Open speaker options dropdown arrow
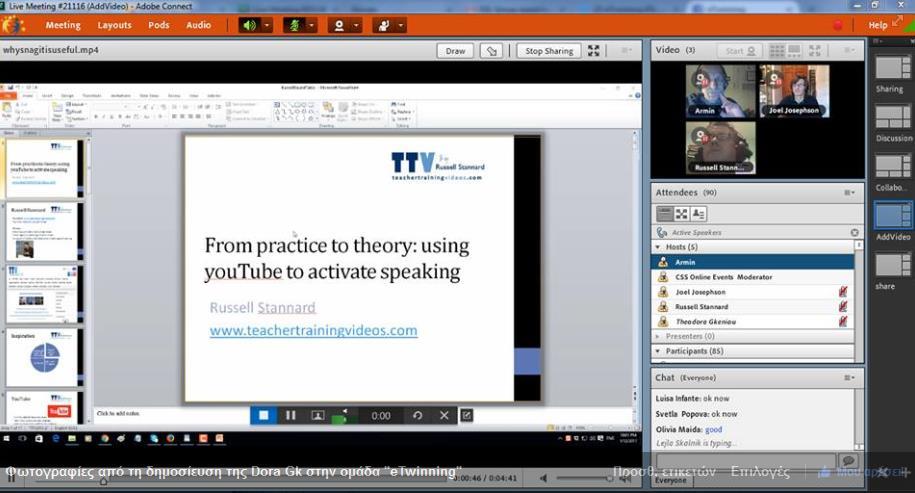 pyautogui.click(x=267, y=25)
